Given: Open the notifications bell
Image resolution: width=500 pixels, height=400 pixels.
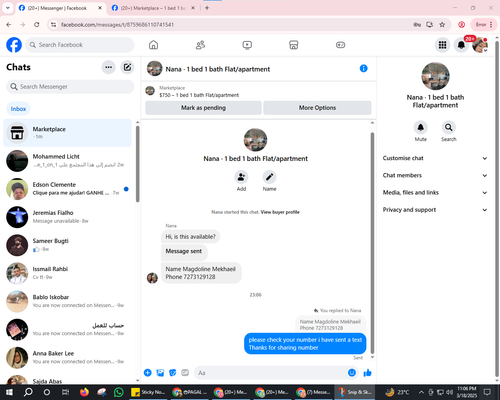Looking at the screenshot, I should tap(461, 45).
